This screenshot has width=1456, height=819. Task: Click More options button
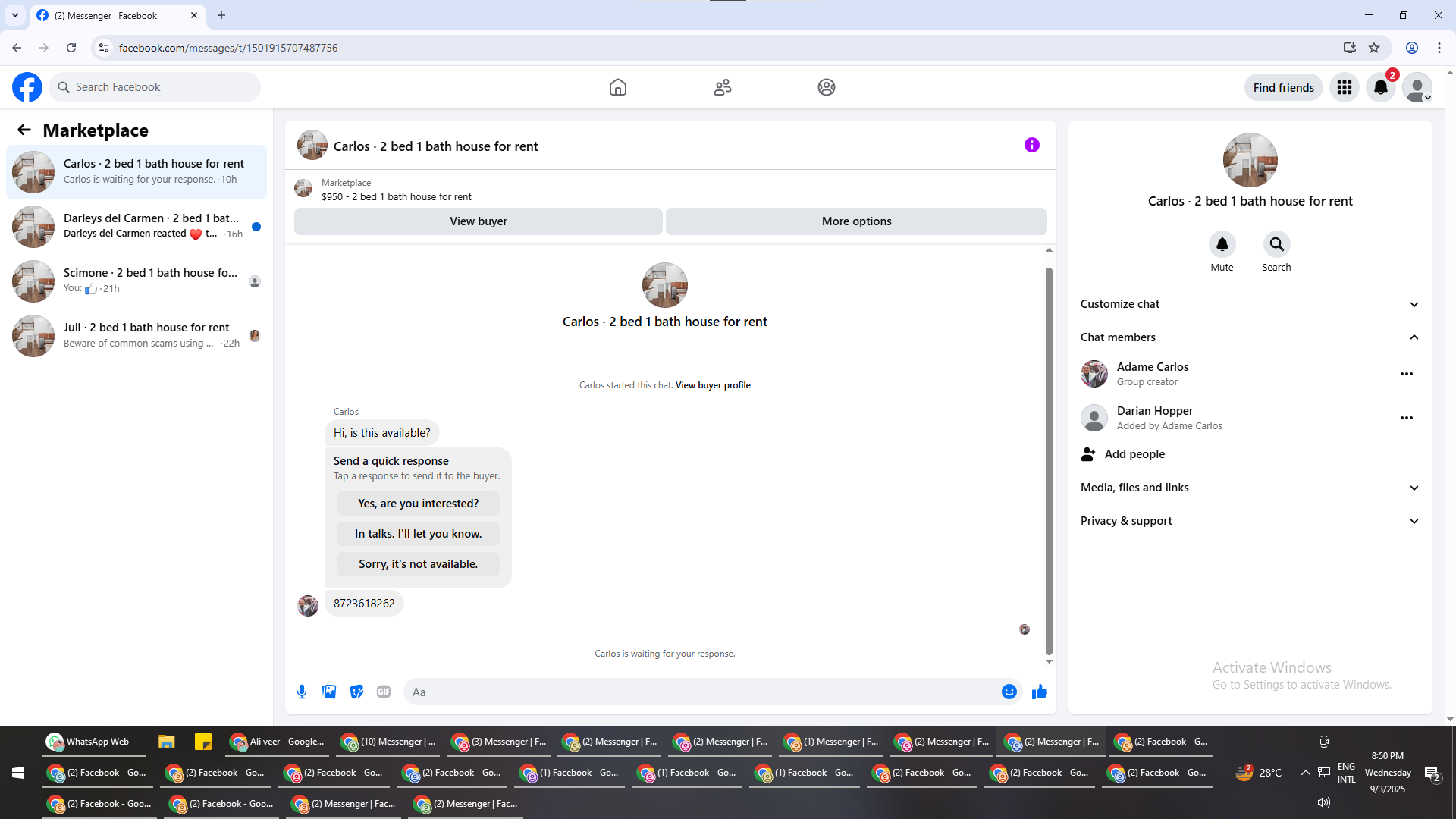coord(857,221)
